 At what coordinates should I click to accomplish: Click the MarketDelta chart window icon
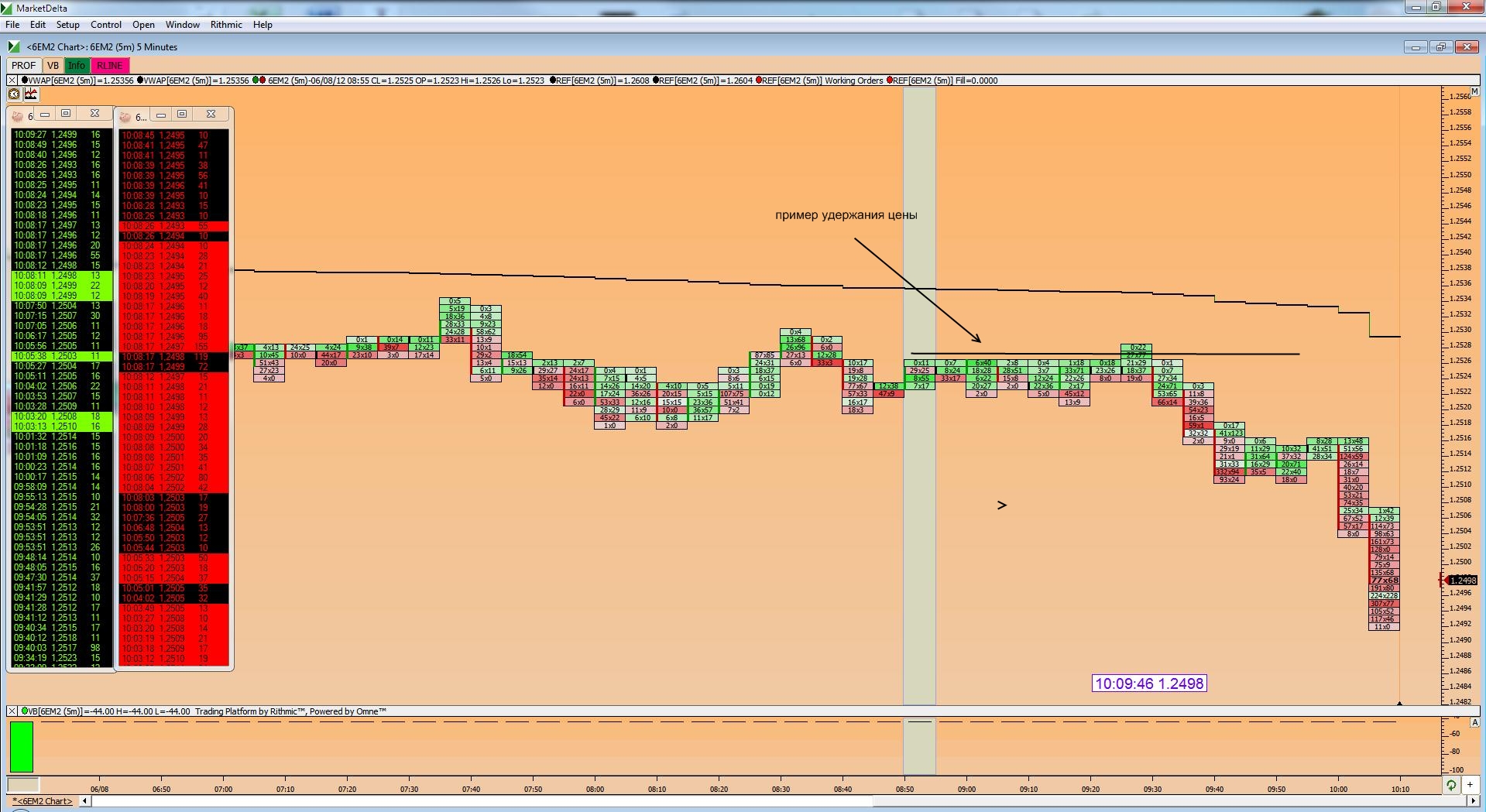[13, 46]
